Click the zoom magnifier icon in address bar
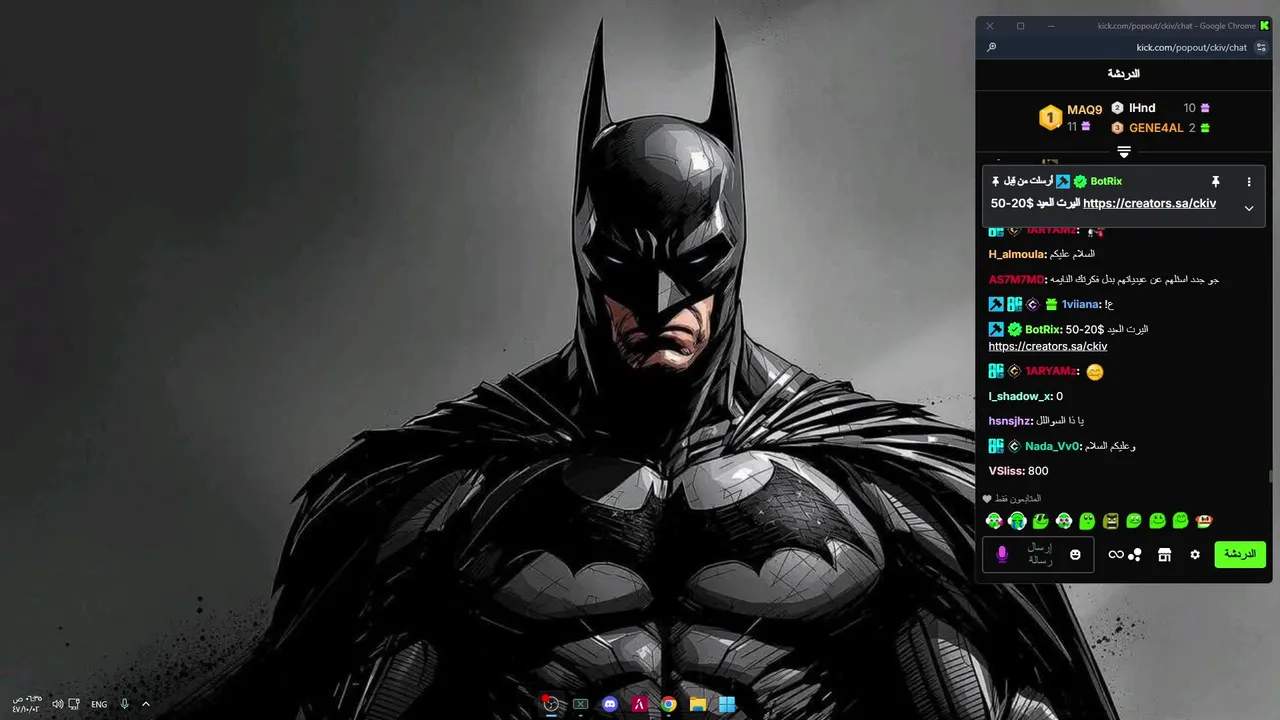 tap(991, 47)
